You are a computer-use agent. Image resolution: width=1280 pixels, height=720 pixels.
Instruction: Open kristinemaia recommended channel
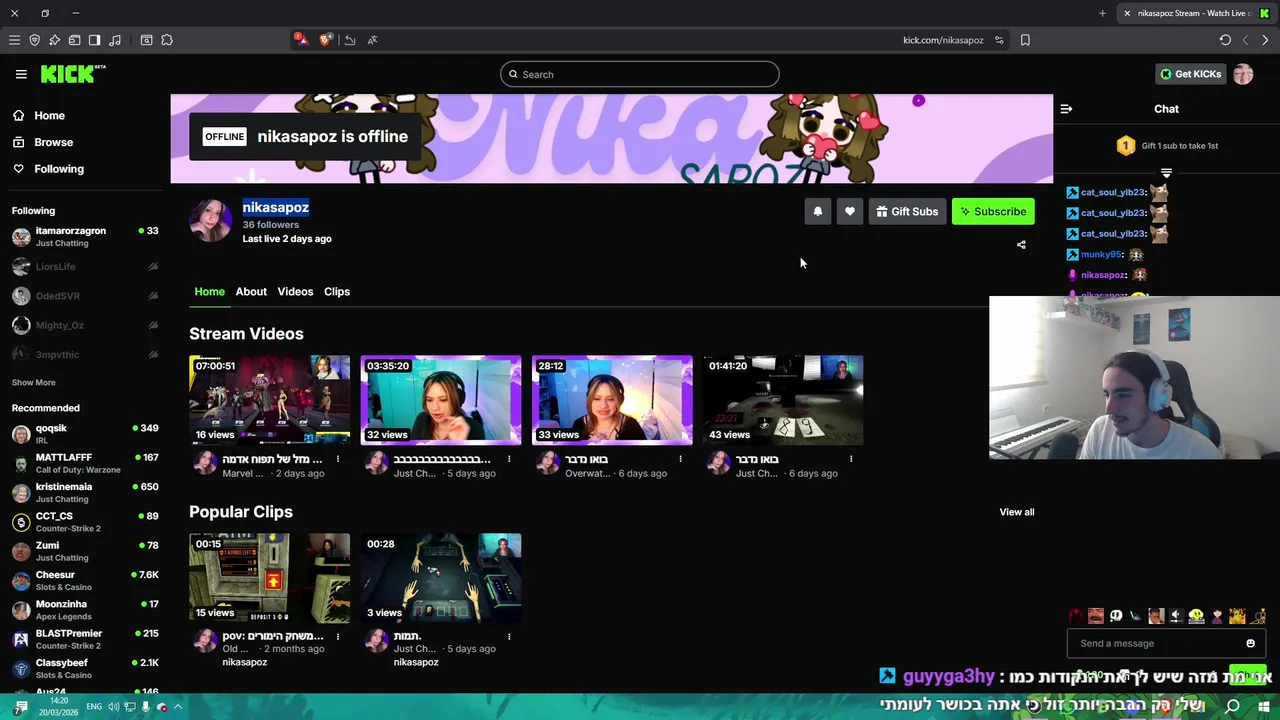click(x=85, y=492)
